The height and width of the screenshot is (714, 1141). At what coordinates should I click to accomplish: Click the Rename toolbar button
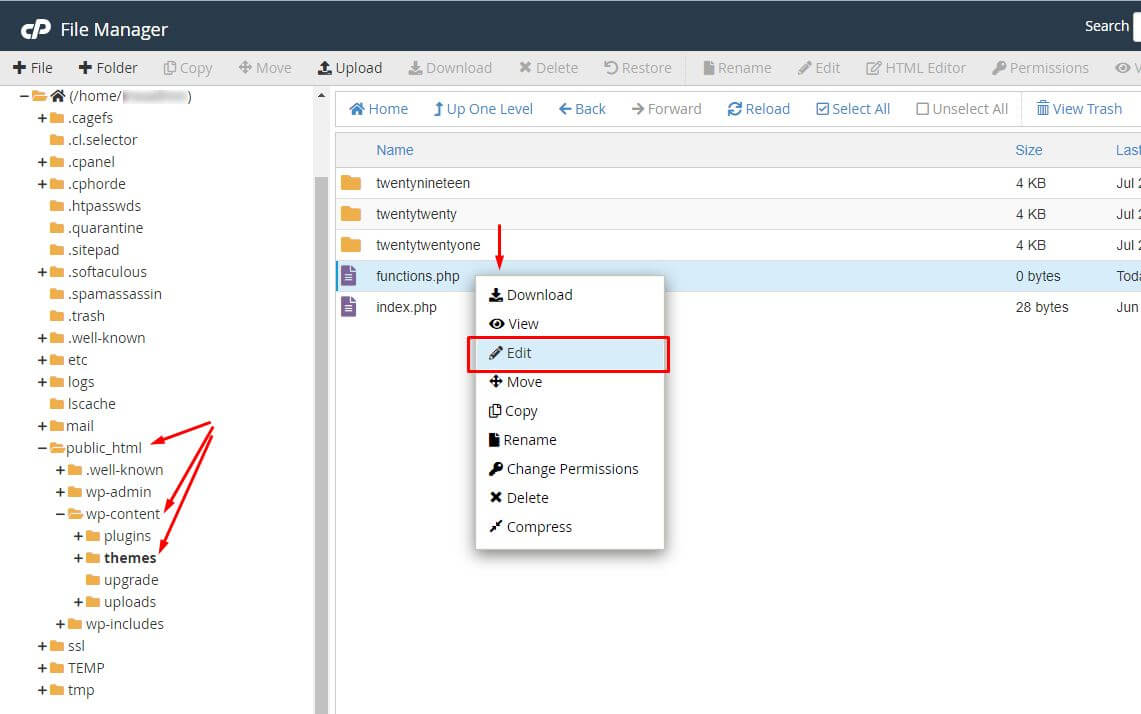[736, 68]
